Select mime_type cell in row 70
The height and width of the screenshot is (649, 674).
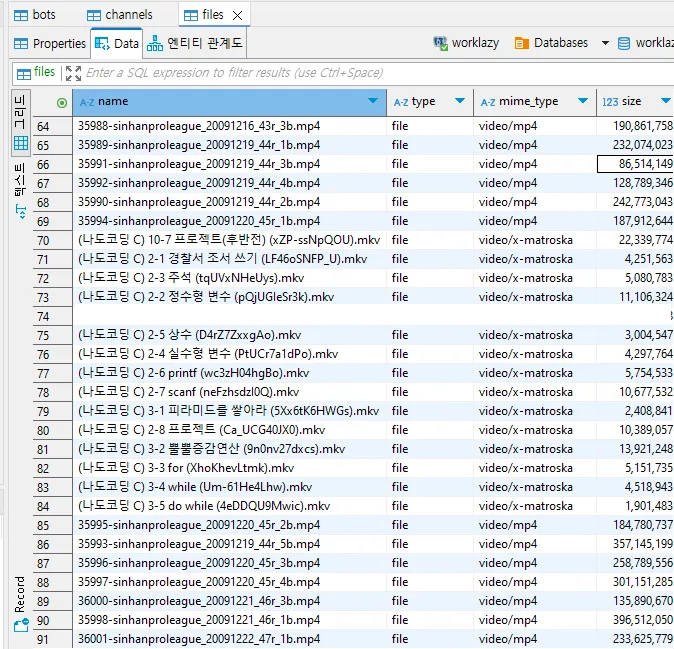(535, 240)
